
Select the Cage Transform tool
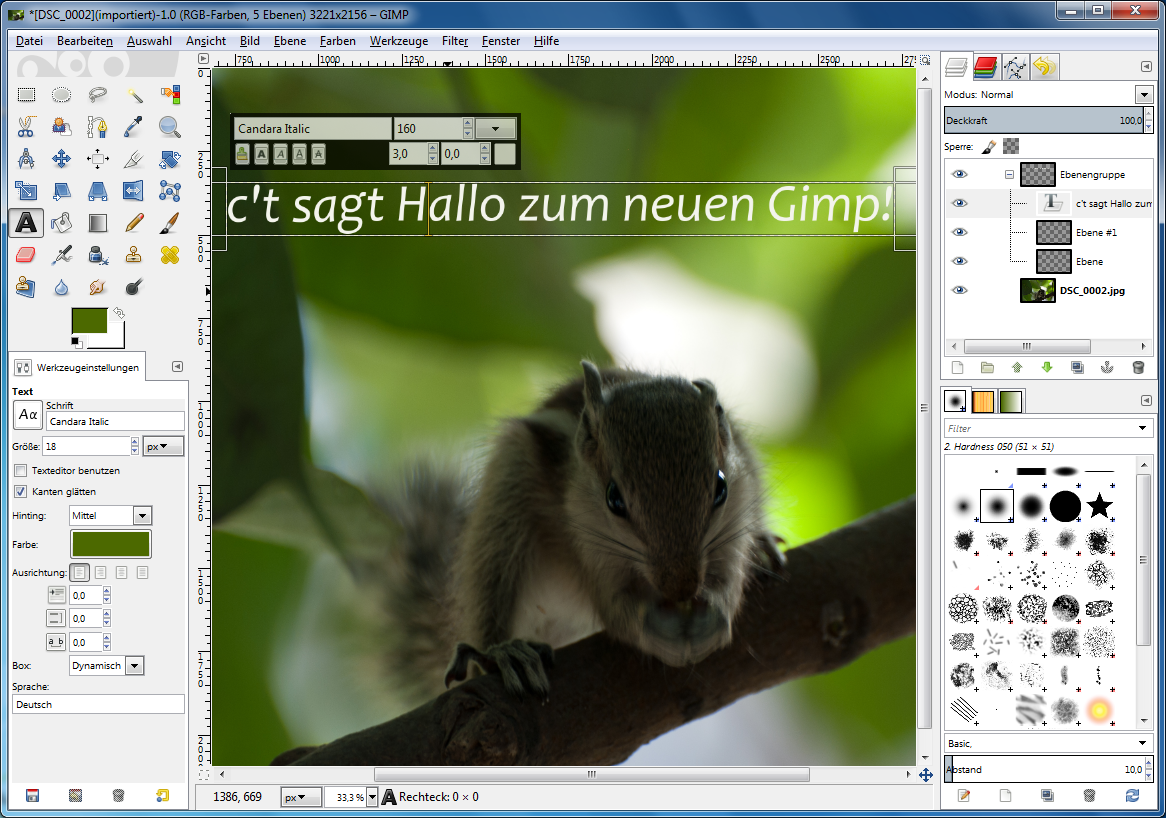pos(170,191)
